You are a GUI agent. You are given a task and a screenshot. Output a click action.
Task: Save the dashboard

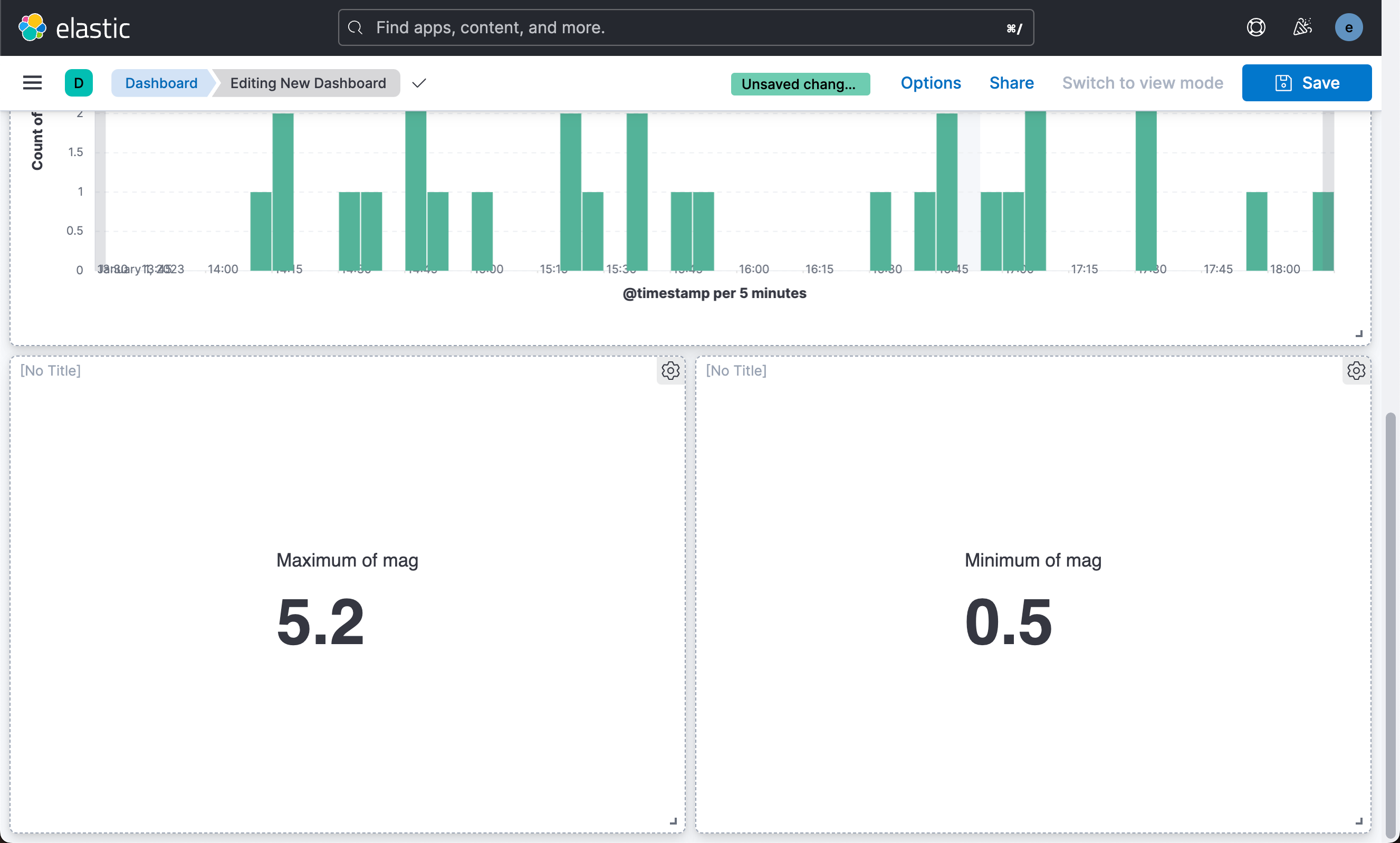(x=1306, y=83)
